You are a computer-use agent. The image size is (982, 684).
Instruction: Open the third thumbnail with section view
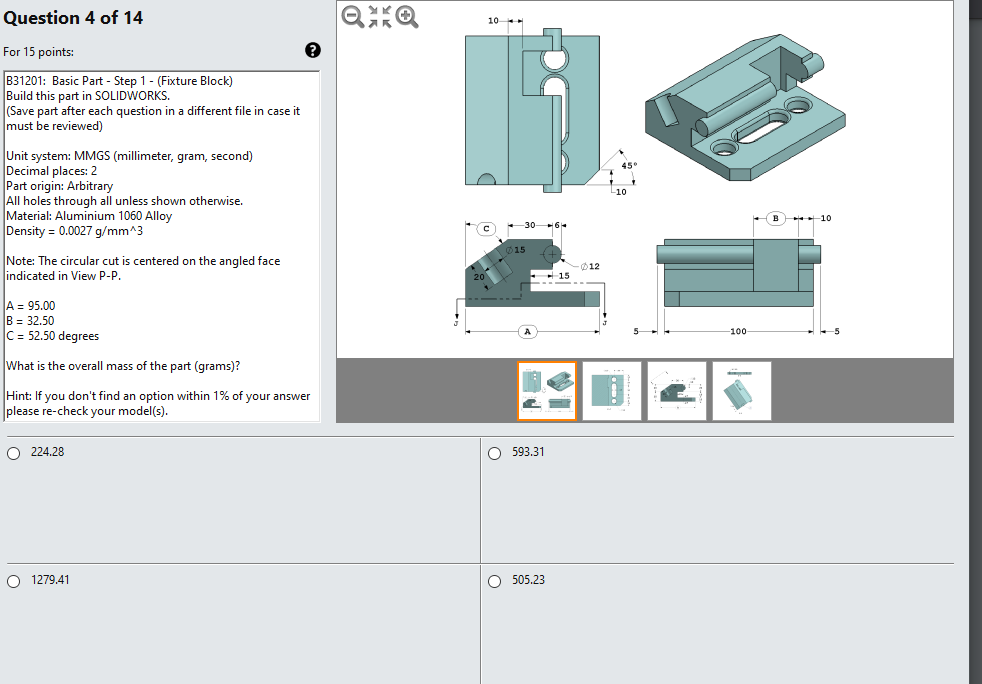(x=677, y=391)
